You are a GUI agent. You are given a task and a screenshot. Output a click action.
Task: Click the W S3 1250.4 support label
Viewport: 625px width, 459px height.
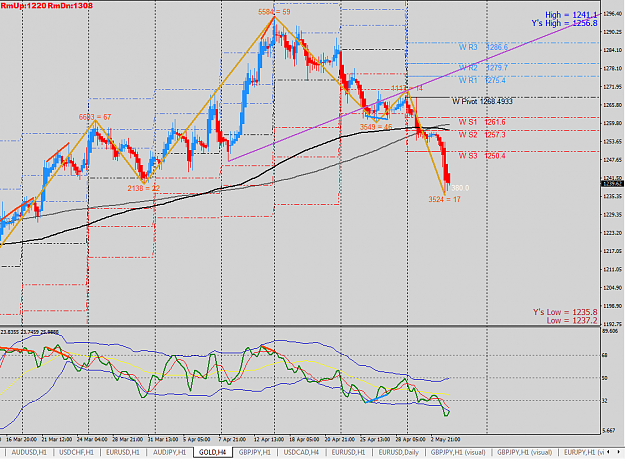[482, 156]
